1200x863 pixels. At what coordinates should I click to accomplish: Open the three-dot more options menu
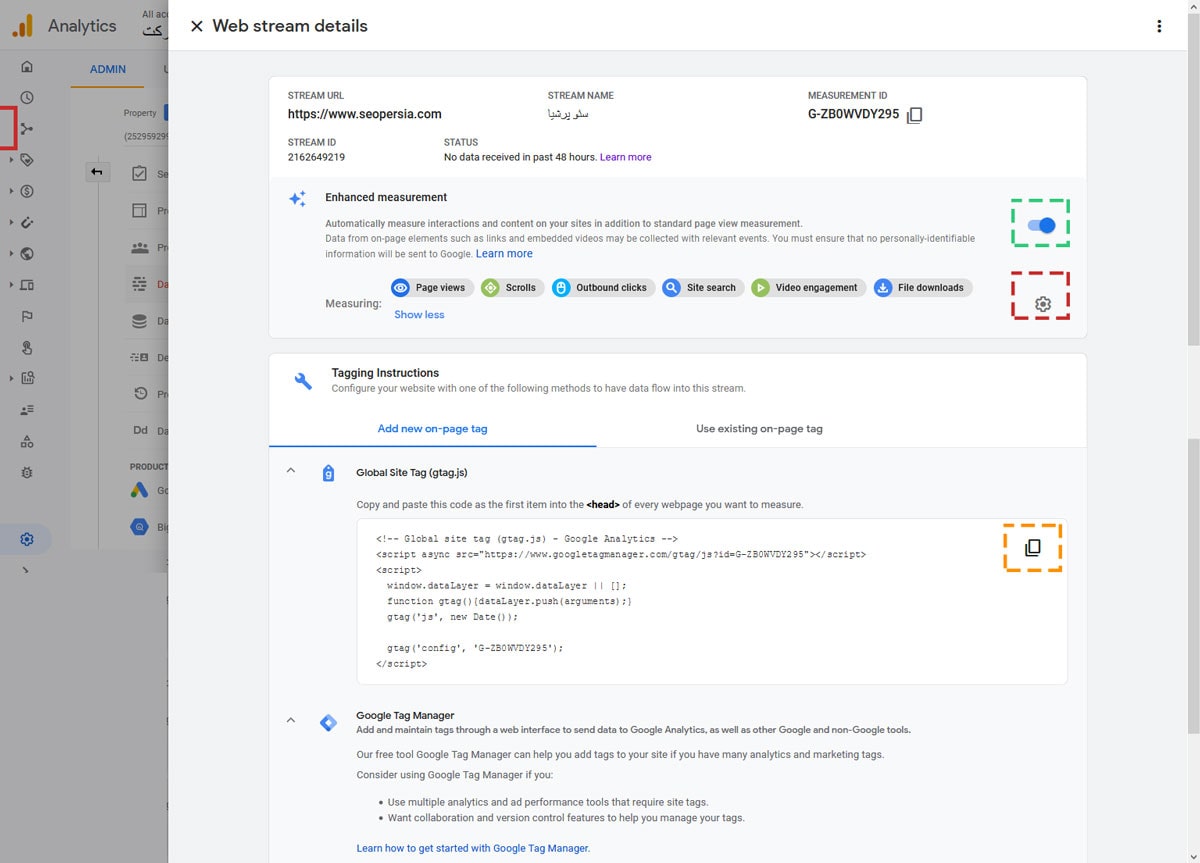[x=1159, y=26]
